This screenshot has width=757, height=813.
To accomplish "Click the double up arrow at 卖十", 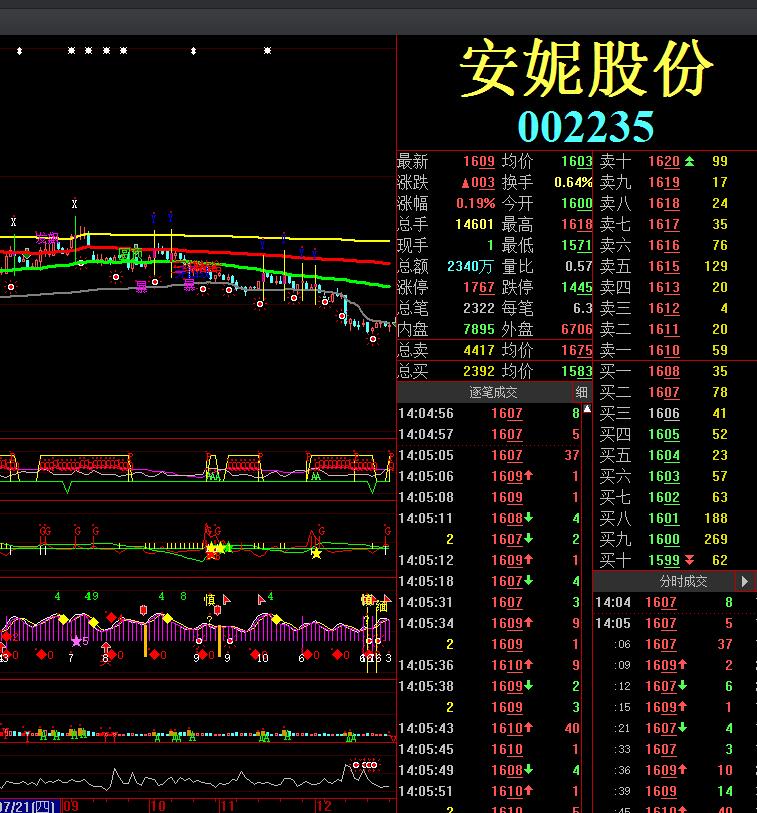I will (x=689, y=161).
